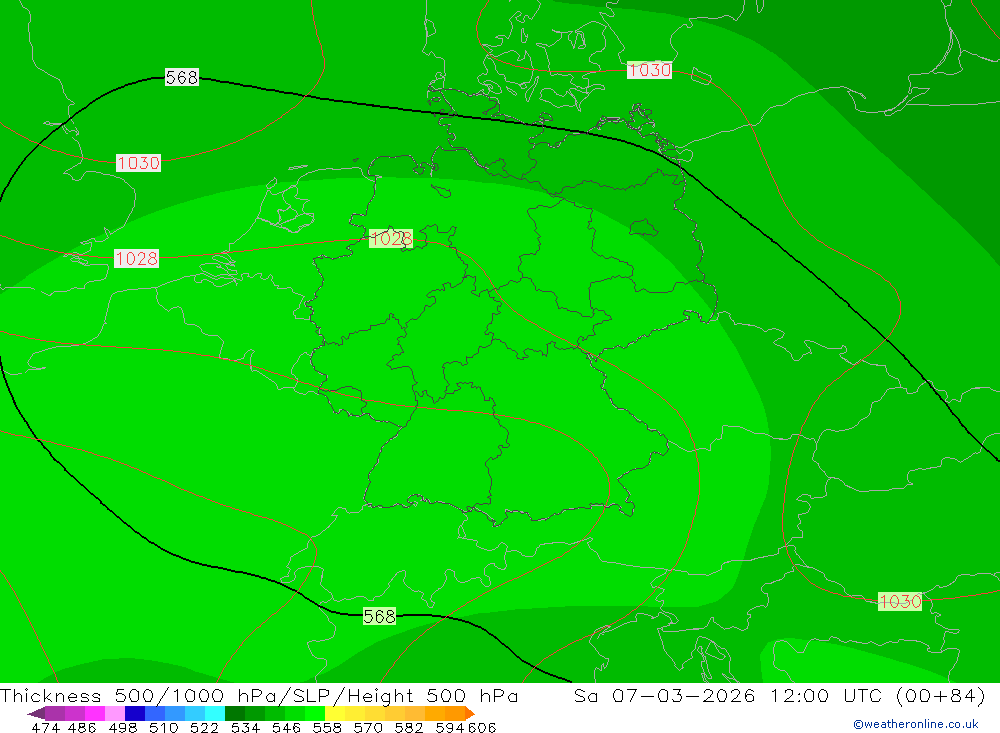Click the 1028 isobar label over northwest Germany

tap(391, 239)
